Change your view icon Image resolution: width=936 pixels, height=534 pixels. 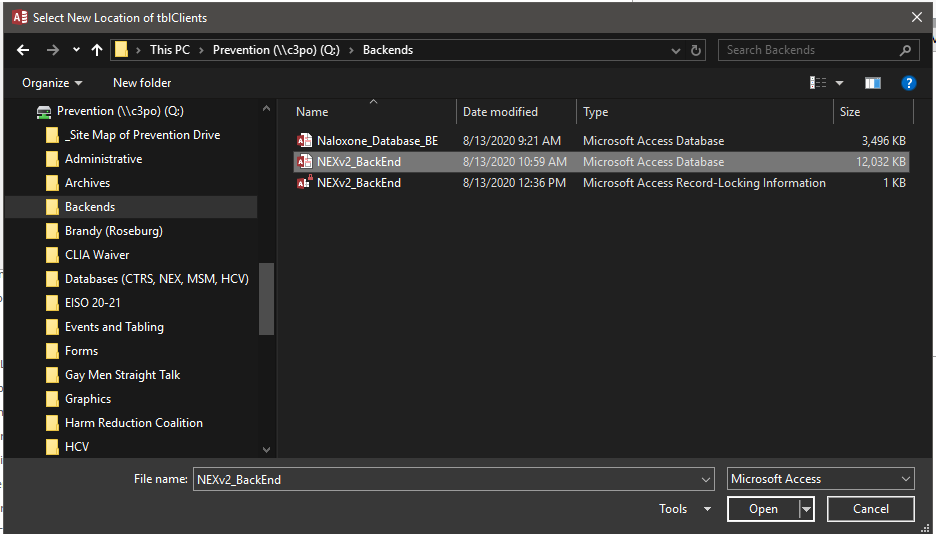point(818,83)
